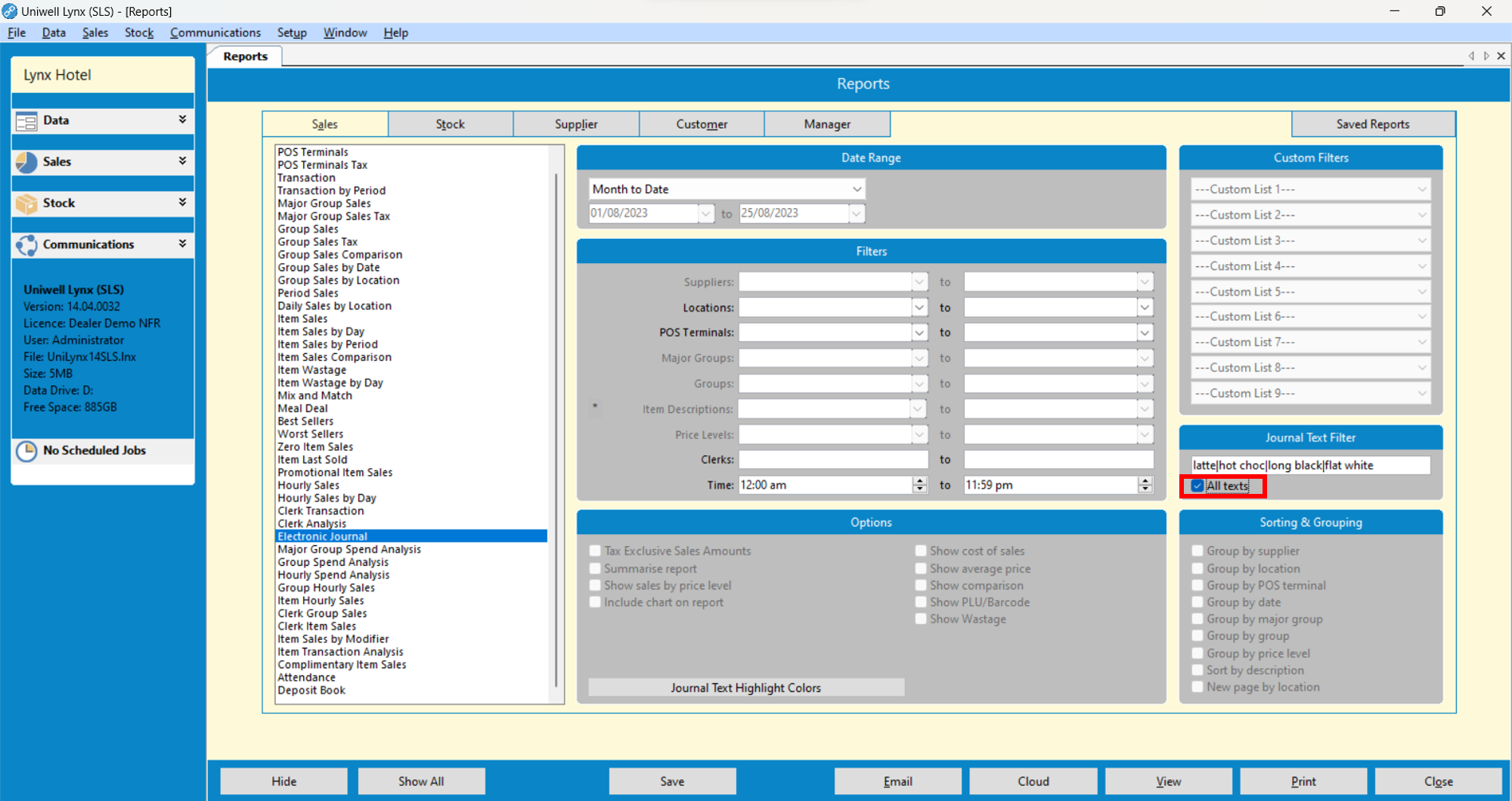Select Hourly Sales by Day report
1512x801 pixels.
click(x=327, y=498)
